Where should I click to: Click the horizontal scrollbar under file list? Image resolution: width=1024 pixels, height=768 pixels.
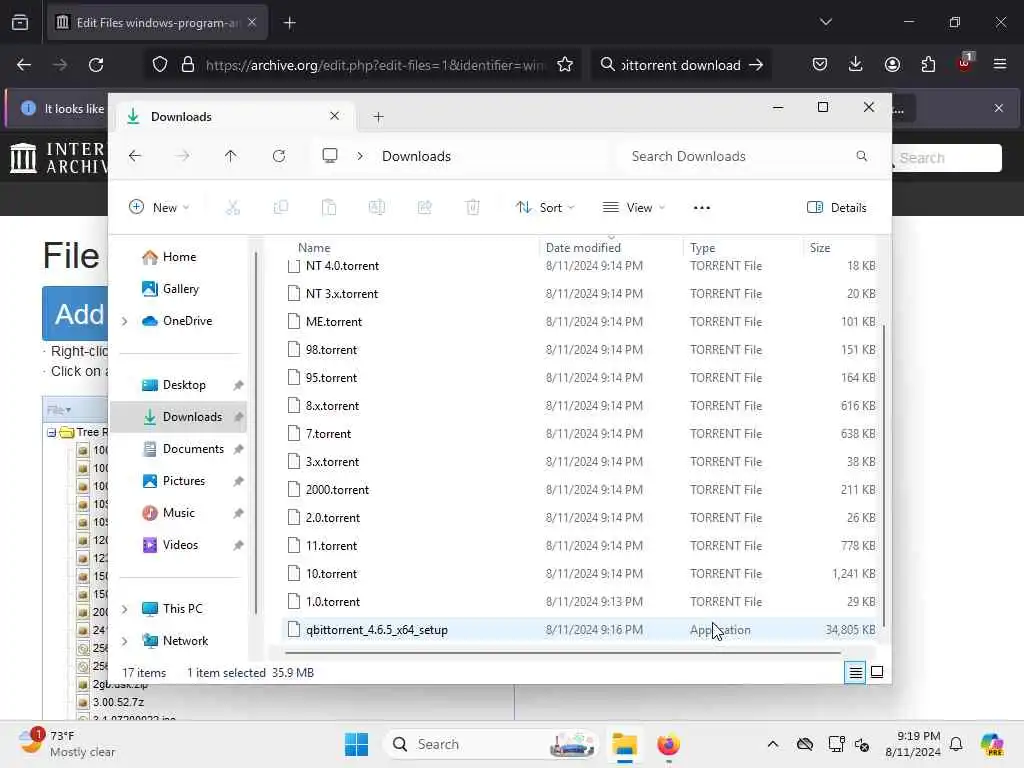click(x=562, y=652)
